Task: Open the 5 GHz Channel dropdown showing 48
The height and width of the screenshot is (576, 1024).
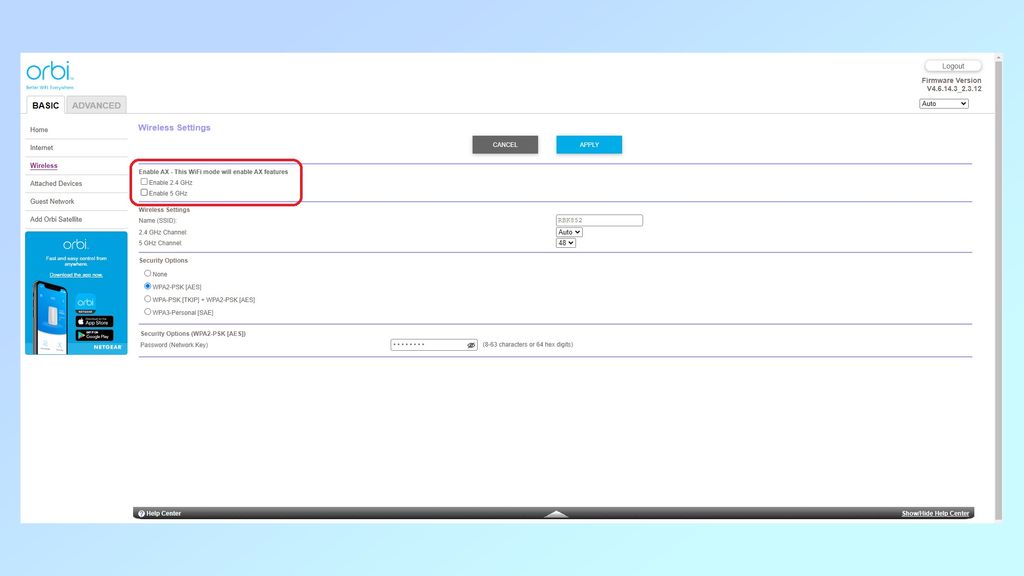Action: click(x=566, y=242)
